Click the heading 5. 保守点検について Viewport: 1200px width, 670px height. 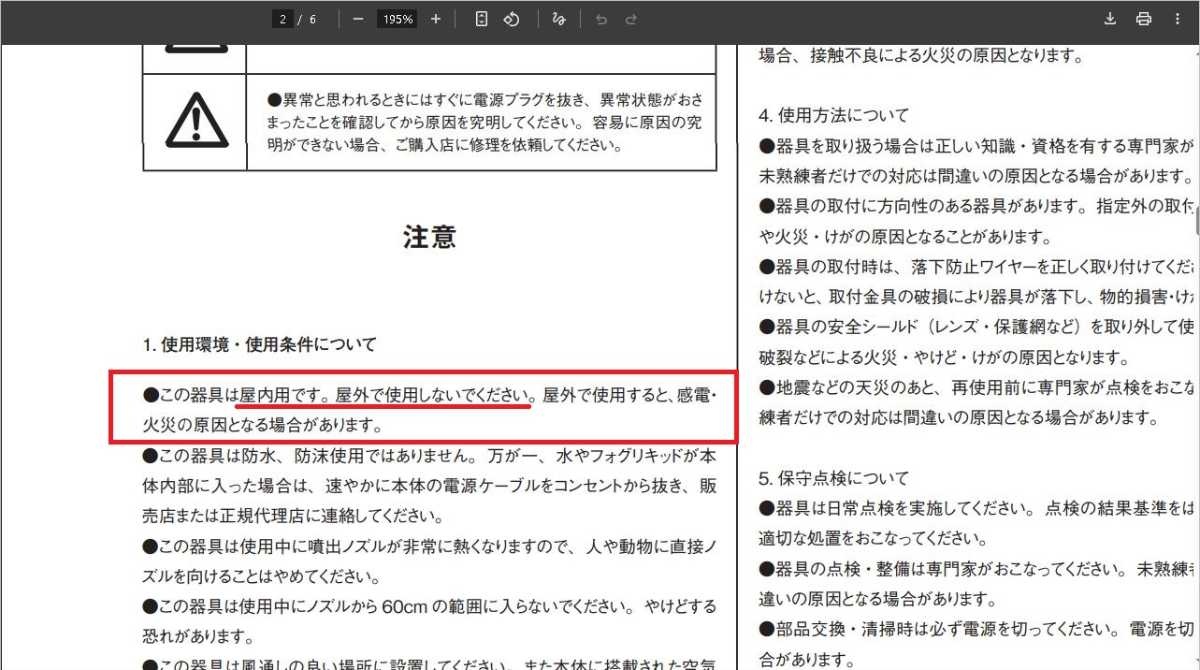tap(834, 477)
